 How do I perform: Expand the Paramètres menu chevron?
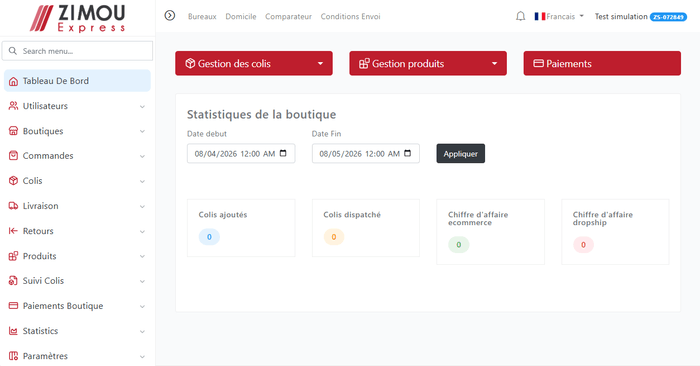[x=142, y=356]
